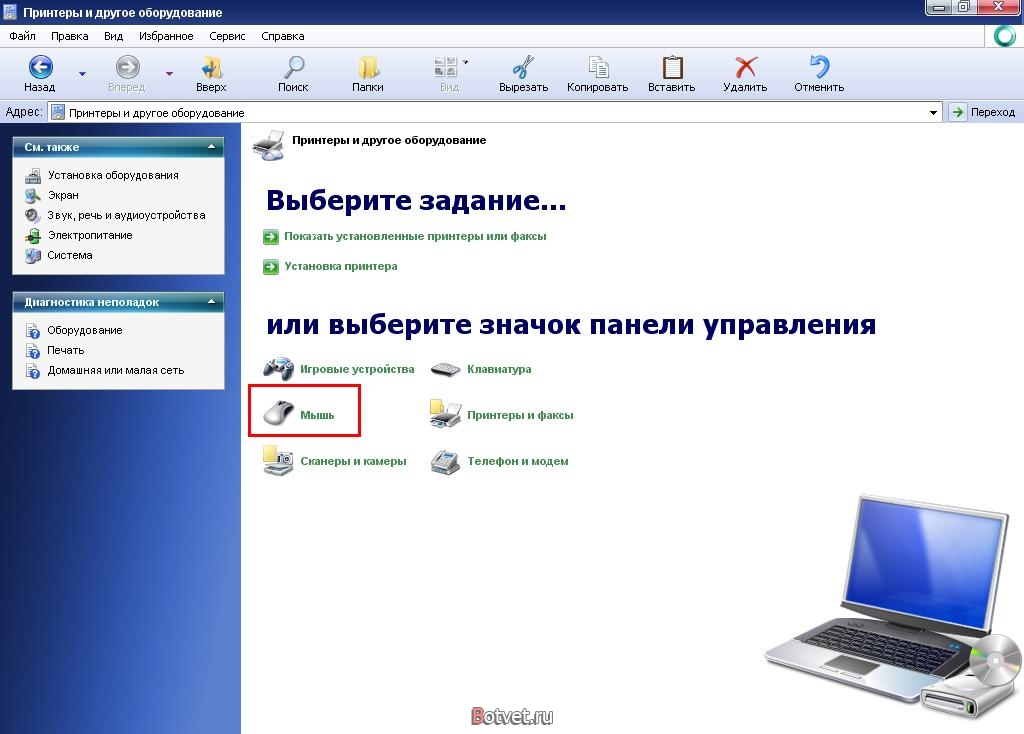Open the Печать troubleshooting link
This screenshot has height=734, width=1024.
coord(65,350)
